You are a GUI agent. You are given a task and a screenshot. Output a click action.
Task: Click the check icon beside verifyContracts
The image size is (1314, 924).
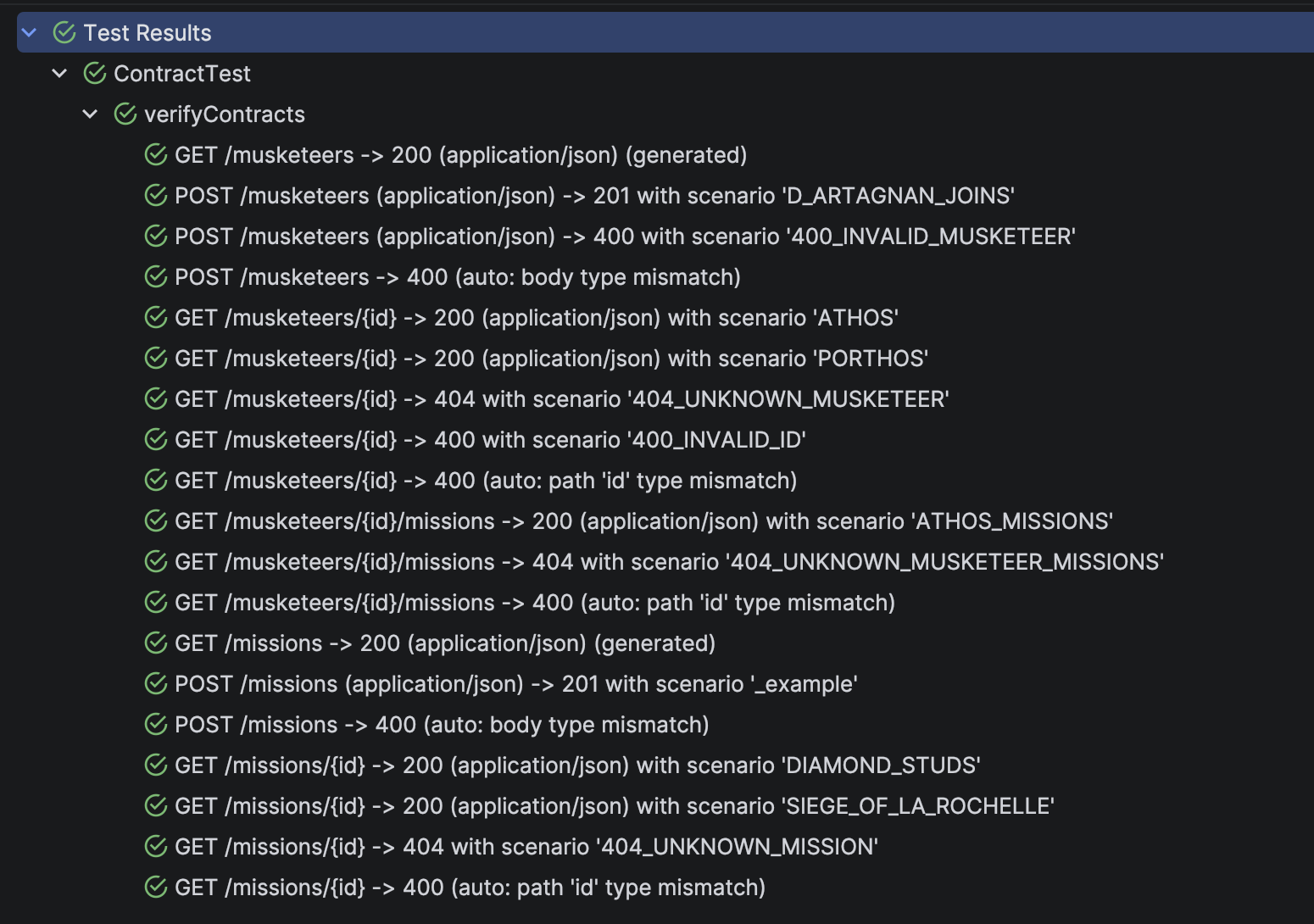pyautogui.click(x=125, y=114)
